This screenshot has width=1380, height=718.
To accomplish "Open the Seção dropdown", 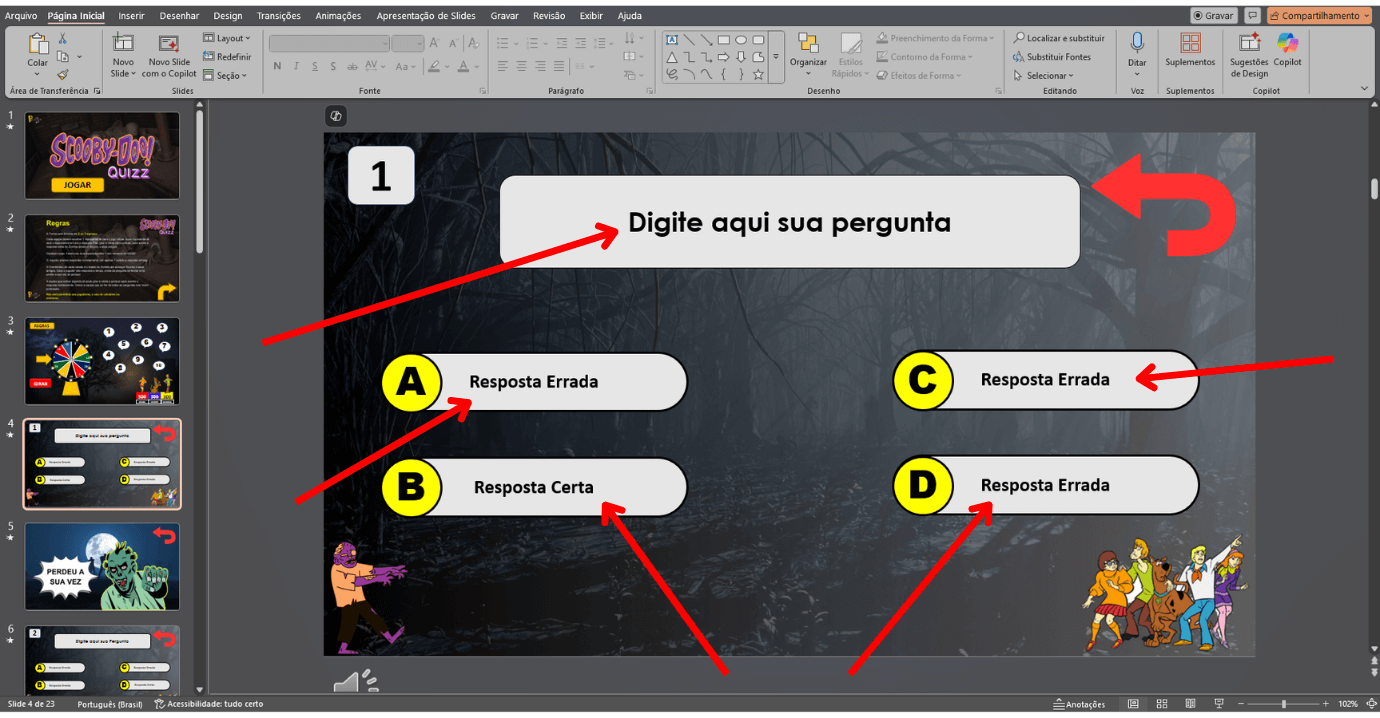I will tap(225, 75).
